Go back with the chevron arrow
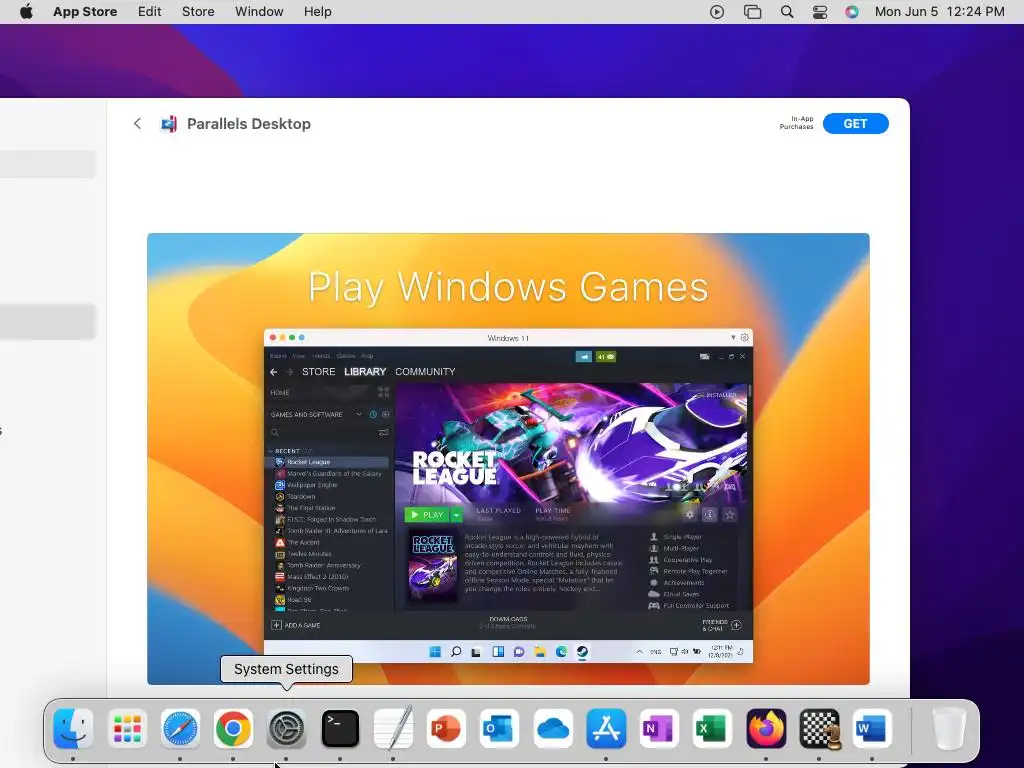 coord(137,123)
